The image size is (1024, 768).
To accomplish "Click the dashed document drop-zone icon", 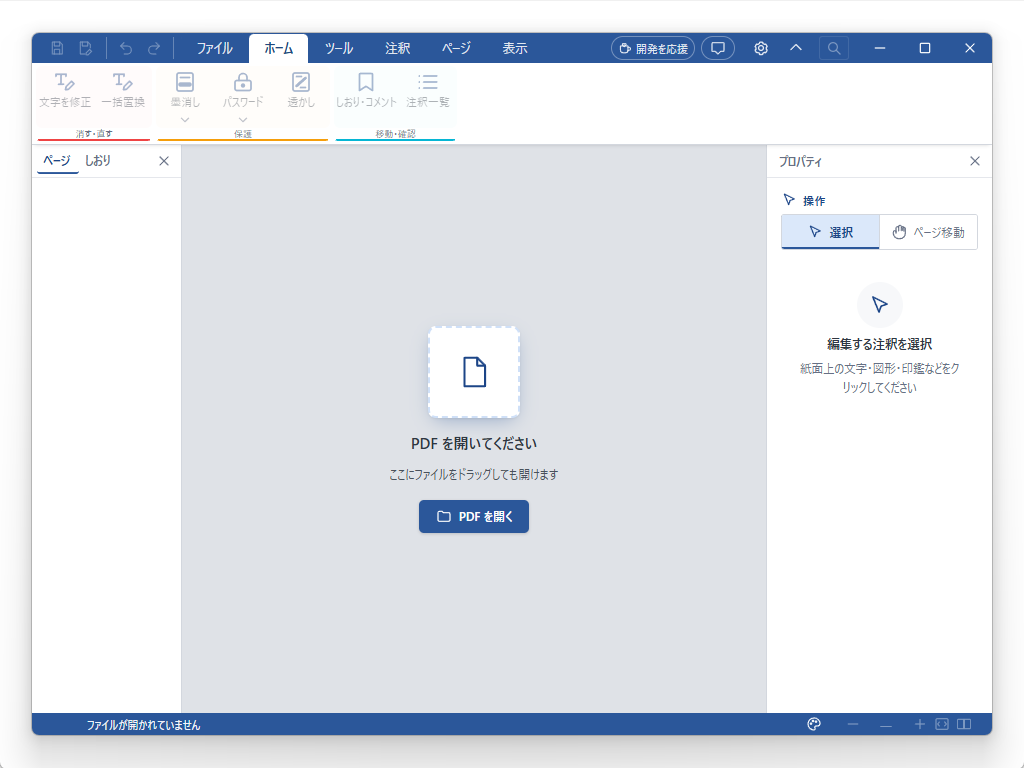I will (474, 372).
